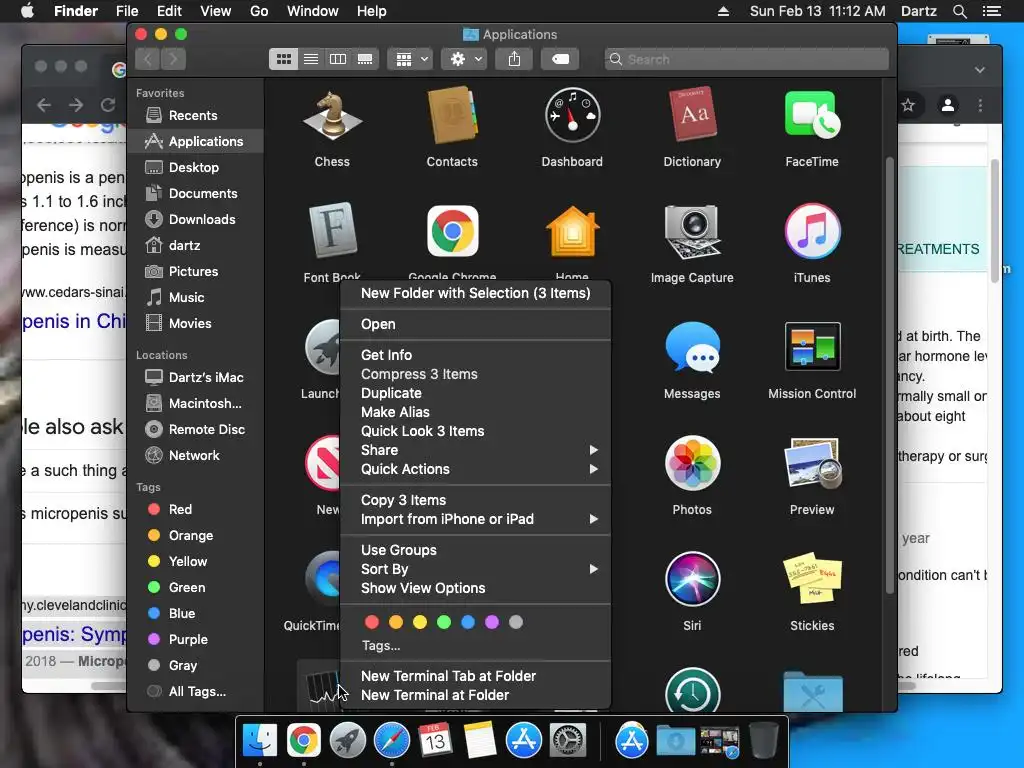Select the Mission Control app icon
This screenshot has height=768, width=1024.
click(x=812, y=347)
